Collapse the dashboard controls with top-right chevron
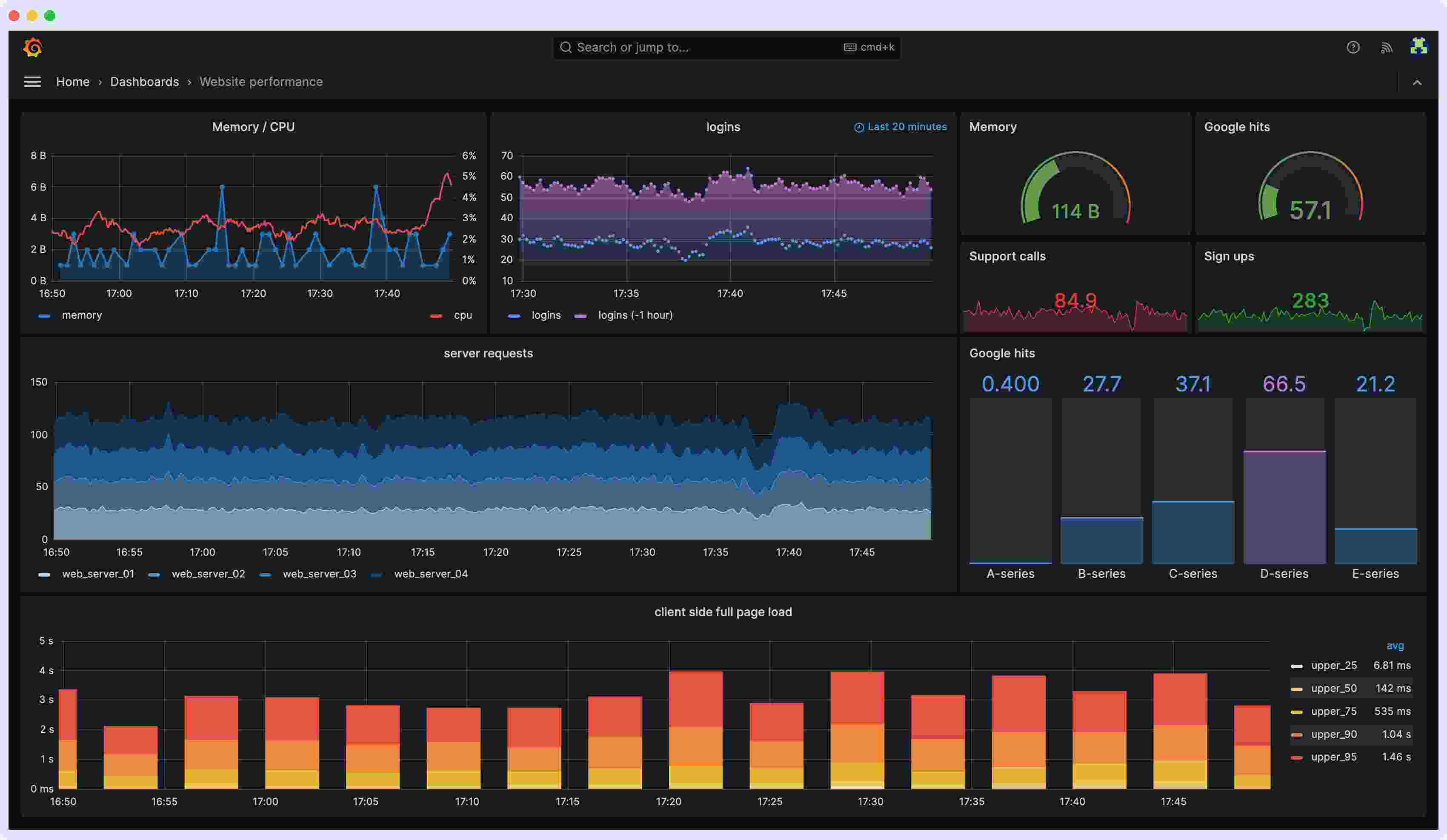Screen dimensions: 1447x840 (x=1417, y=82)
